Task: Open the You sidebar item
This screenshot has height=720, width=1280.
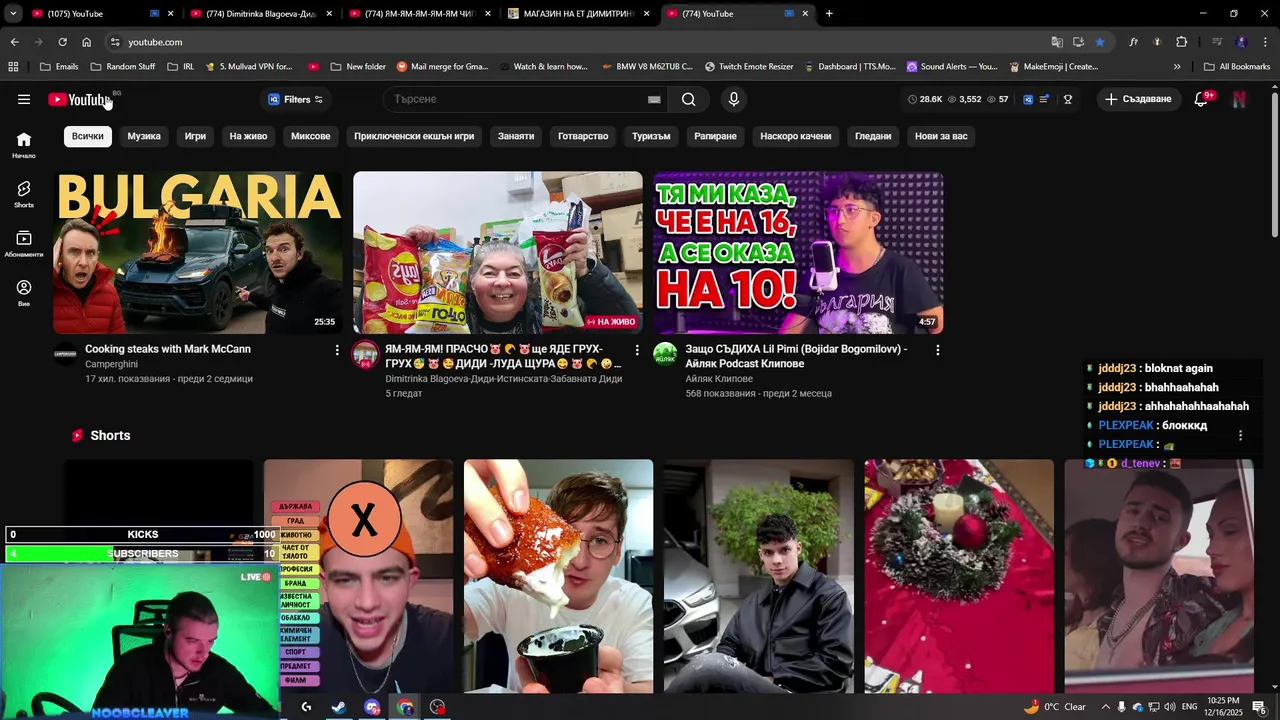Action: pos(24,293)
